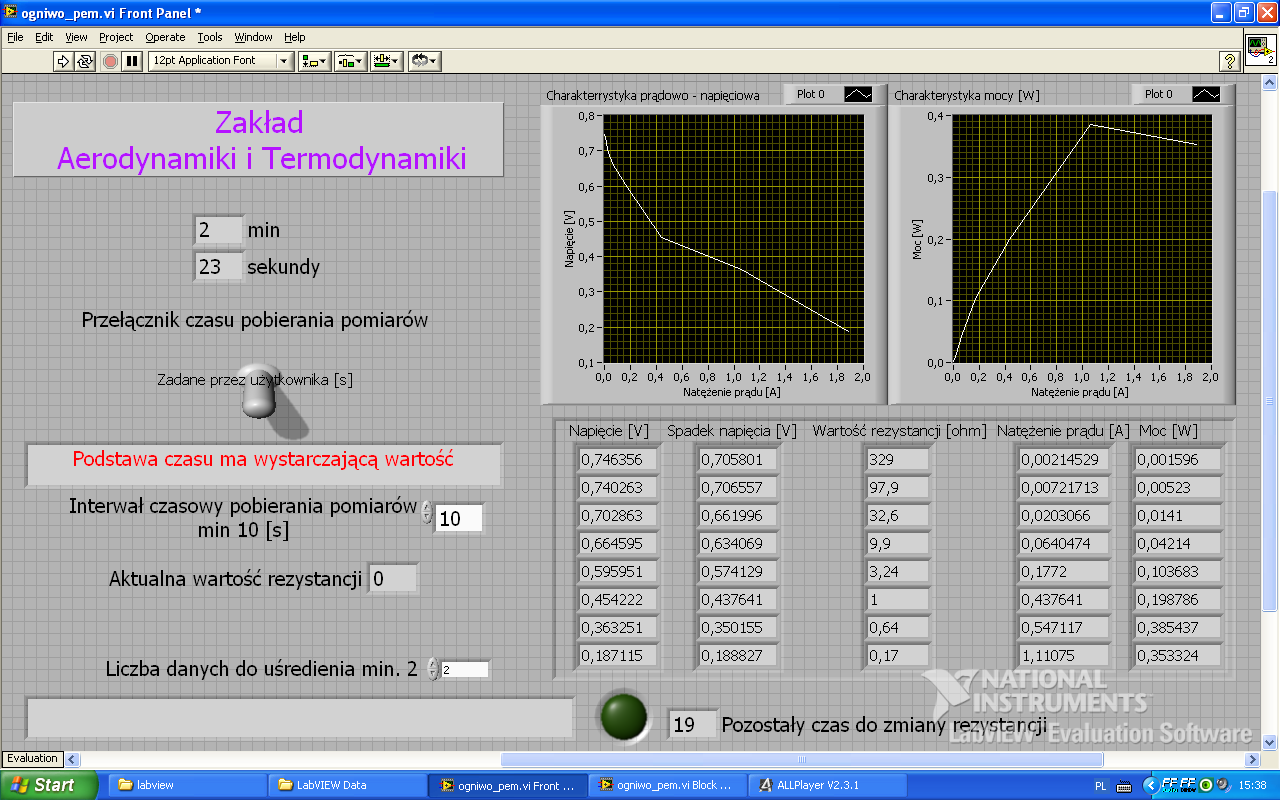Click the power characteristic plot area
Screen dimensions: 1280x800
tap(1081, 239)
